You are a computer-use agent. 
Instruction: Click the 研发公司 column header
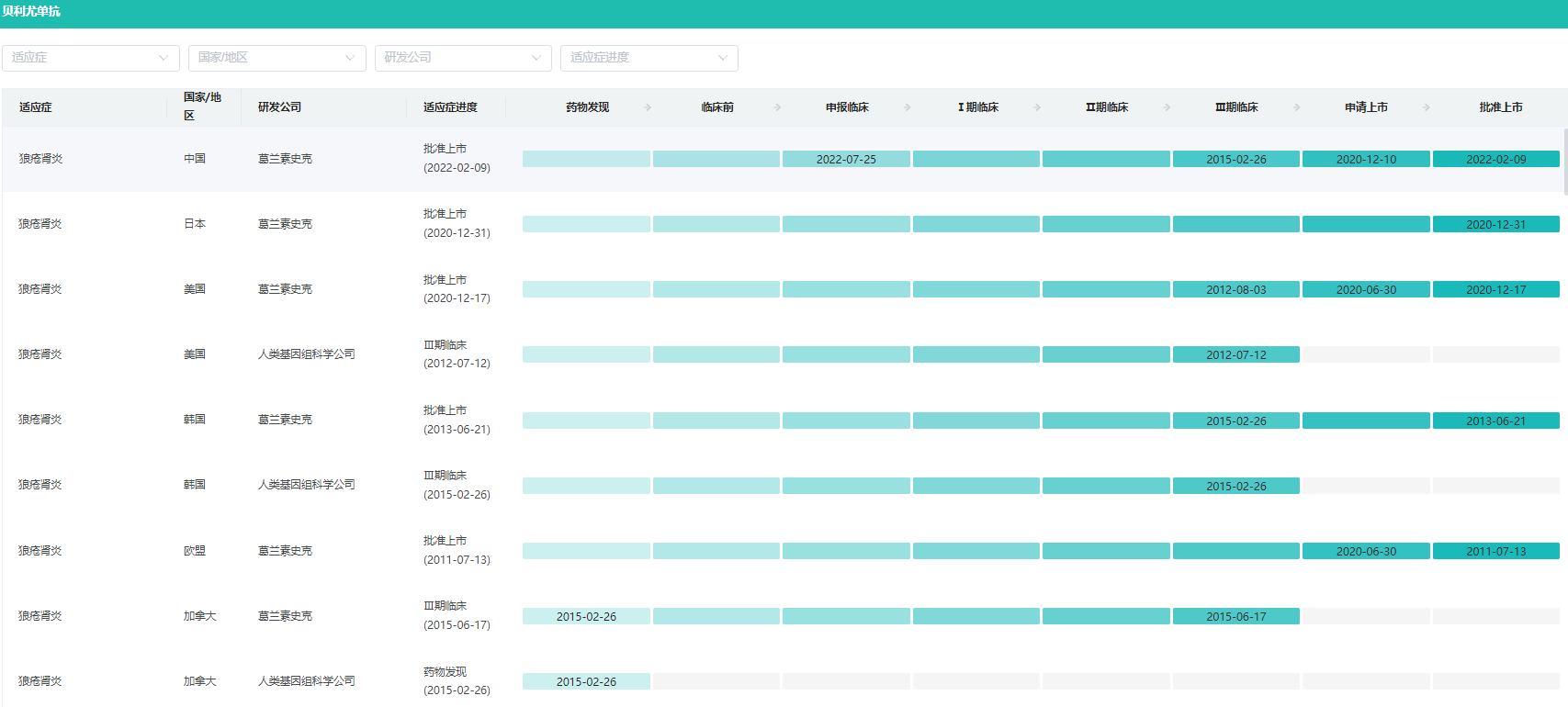point(280,107)
